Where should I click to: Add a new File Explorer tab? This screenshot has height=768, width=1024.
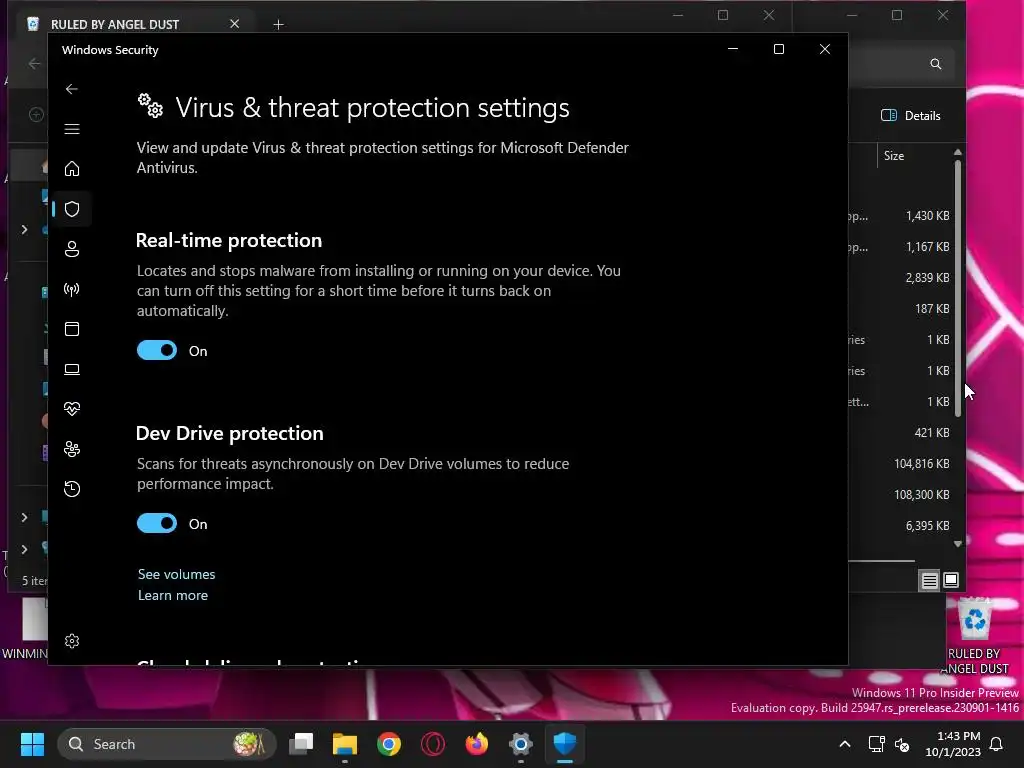coord(278,25)
